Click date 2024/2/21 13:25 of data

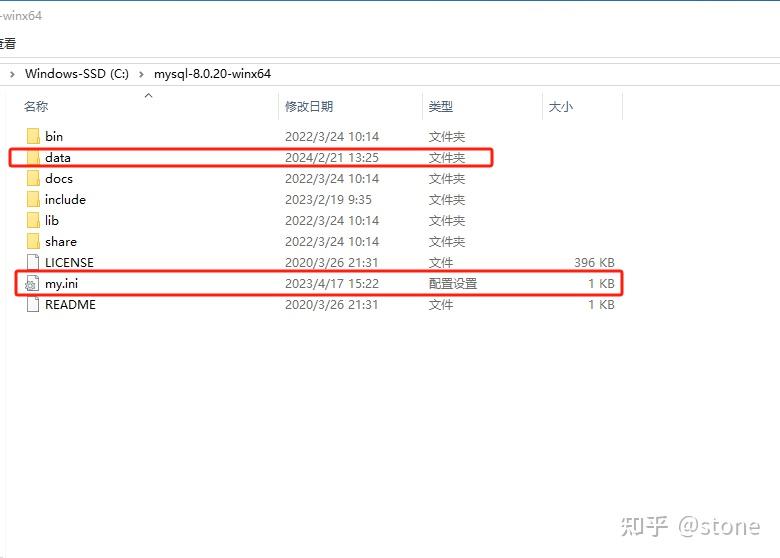point(332,158)
